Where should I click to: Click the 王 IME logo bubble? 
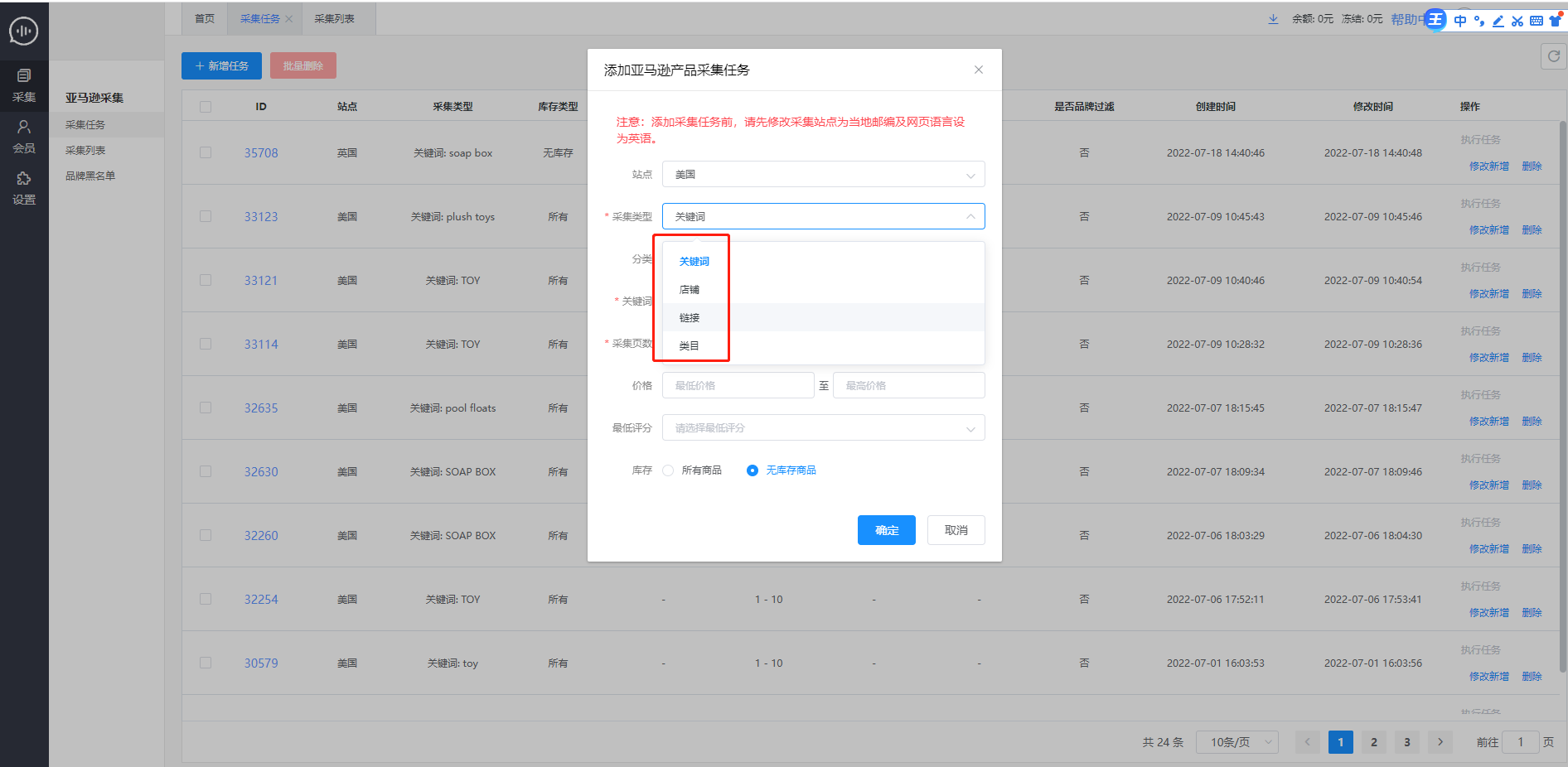tap(1435, 19)
